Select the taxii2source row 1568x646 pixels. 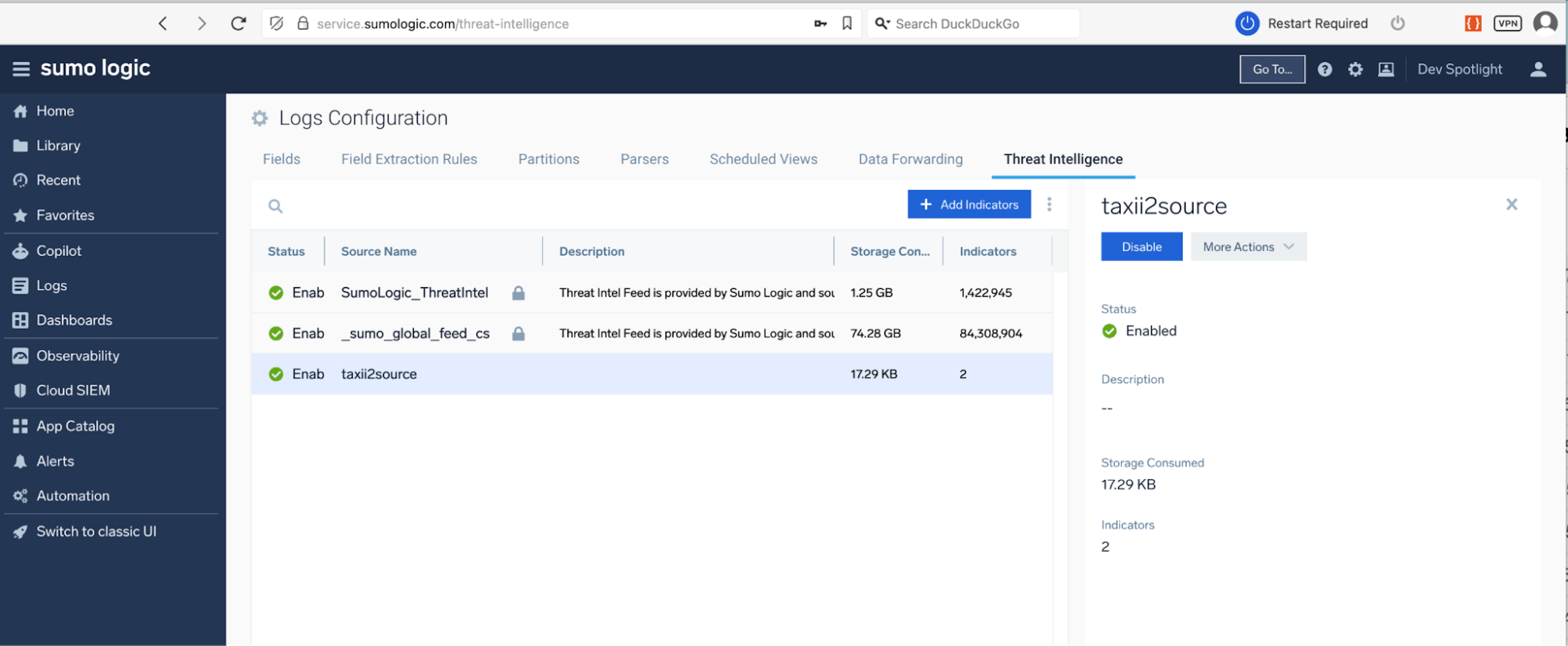tap(651, 374)
